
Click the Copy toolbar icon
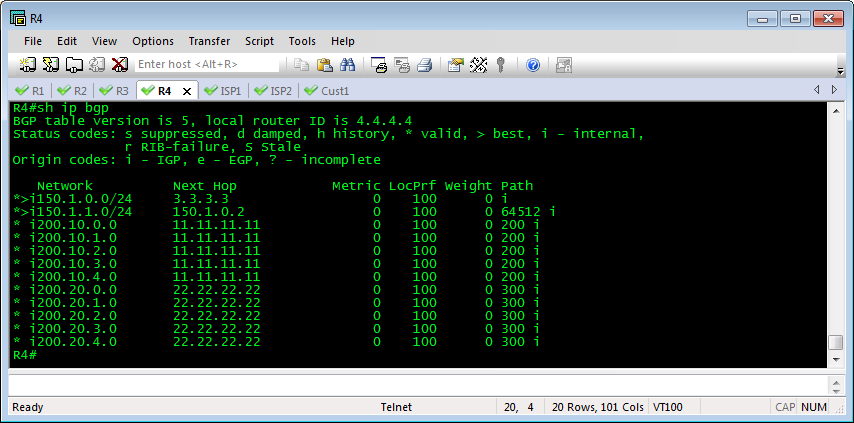[x=301, y=65]
